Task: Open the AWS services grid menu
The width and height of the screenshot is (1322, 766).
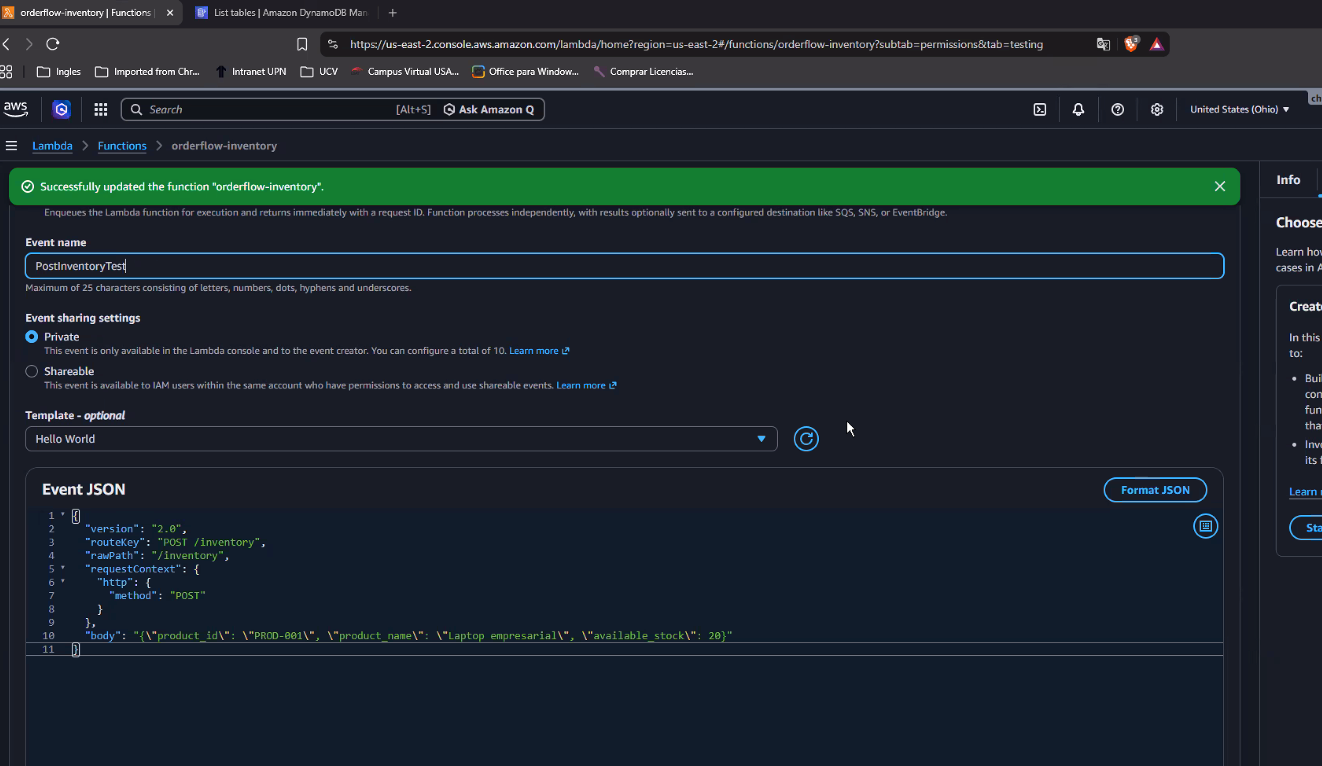Action: pos(101,110)
